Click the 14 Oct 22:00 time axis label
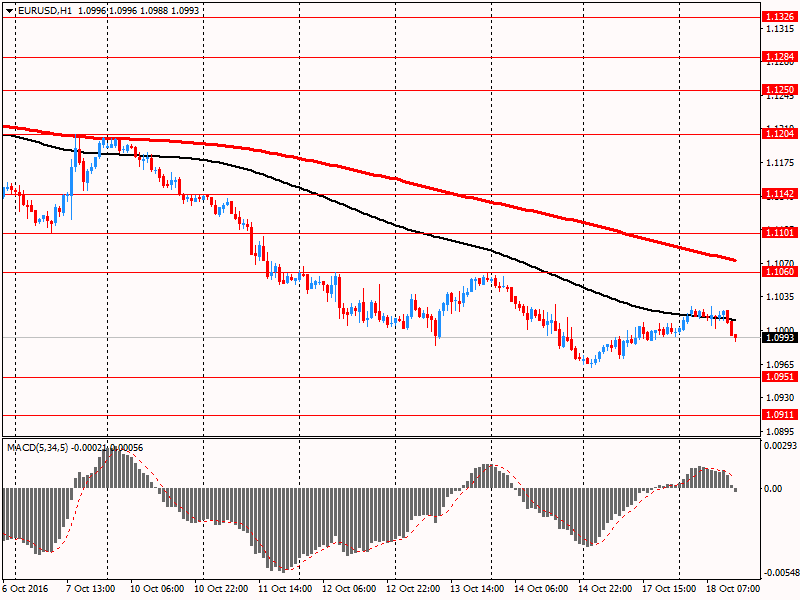 606,589
